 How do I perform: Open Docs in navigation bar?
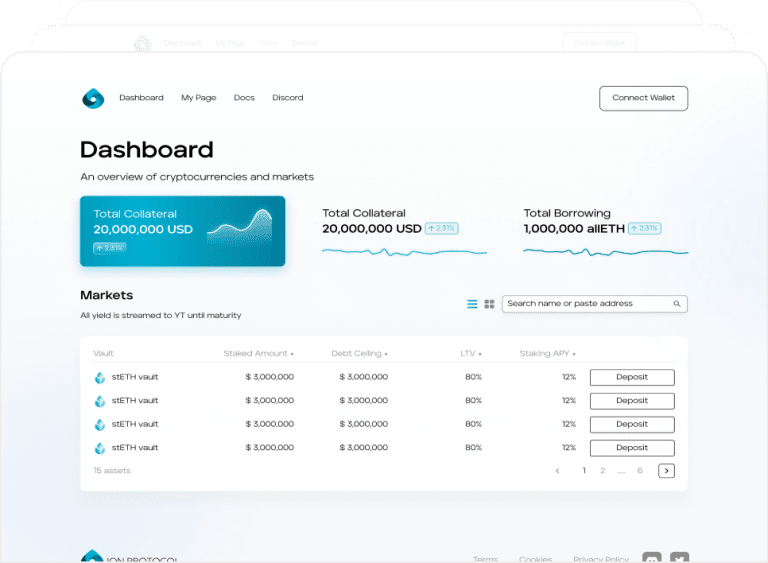[244, 98]
